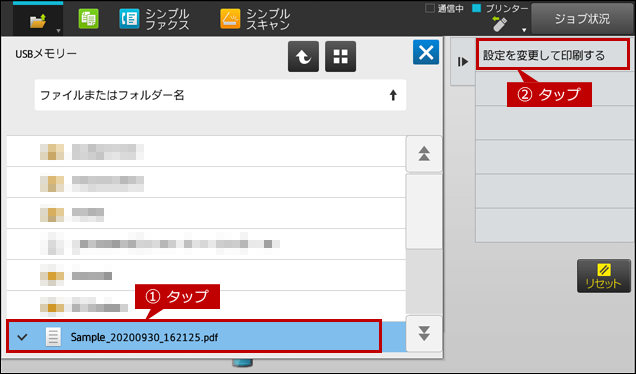Viewport: 636px width, 374px height.
Task: Expand dropdown arrow beside USB status icon
Action: (x=524, y=30)
